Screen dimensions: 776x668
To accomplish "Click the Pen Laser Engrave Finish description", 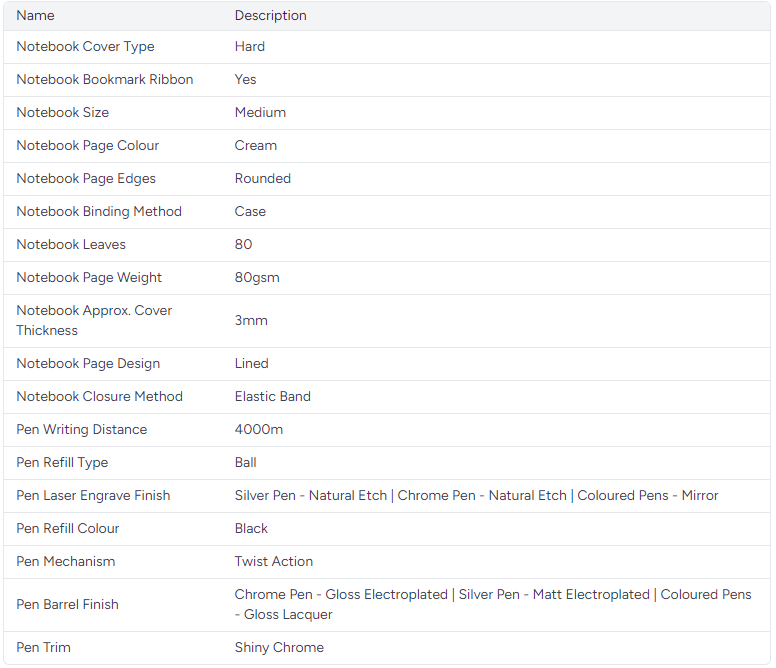I will click(476, 496).
